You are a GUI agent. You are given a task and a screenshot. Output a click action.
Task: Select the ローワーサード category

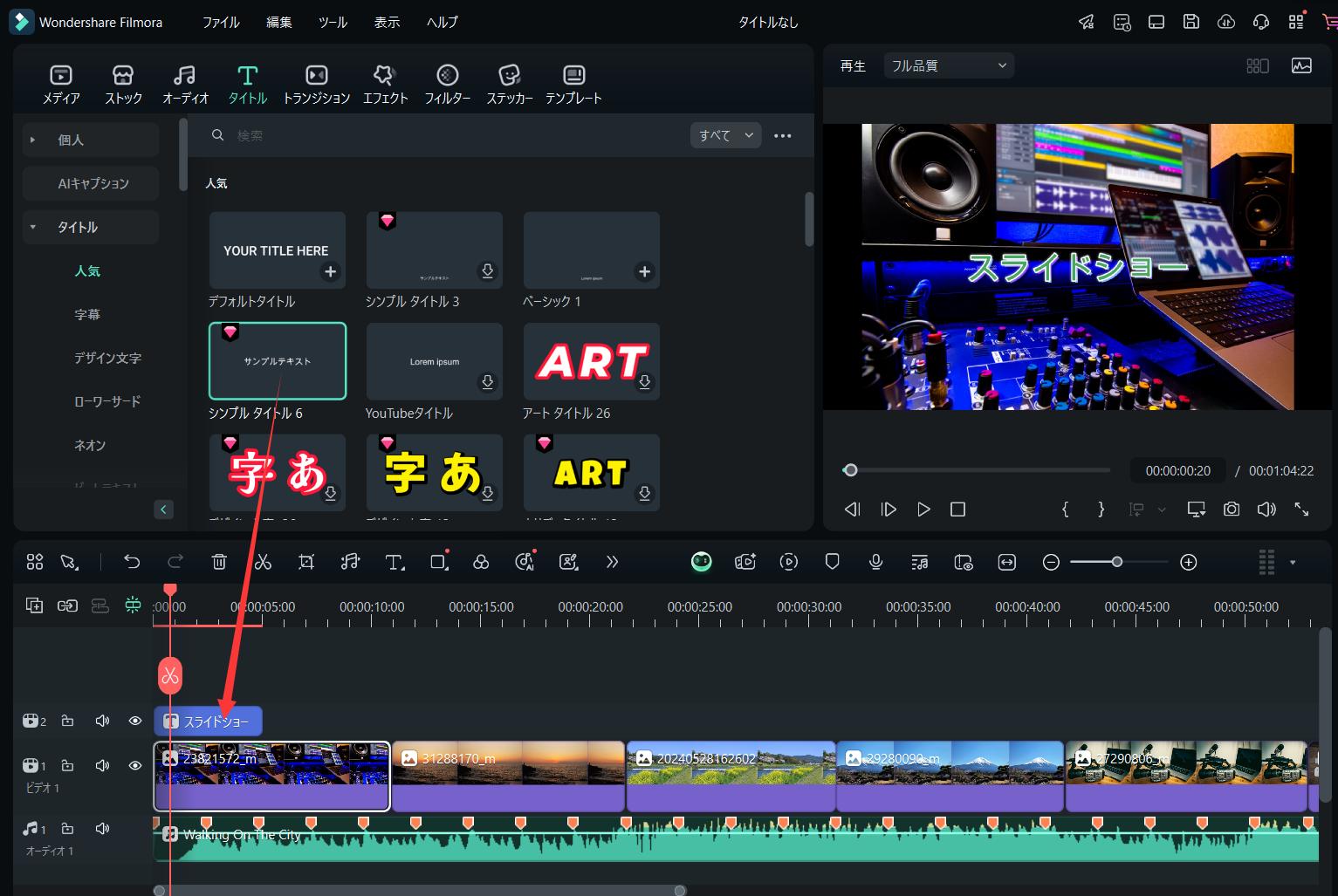point(107,401)
